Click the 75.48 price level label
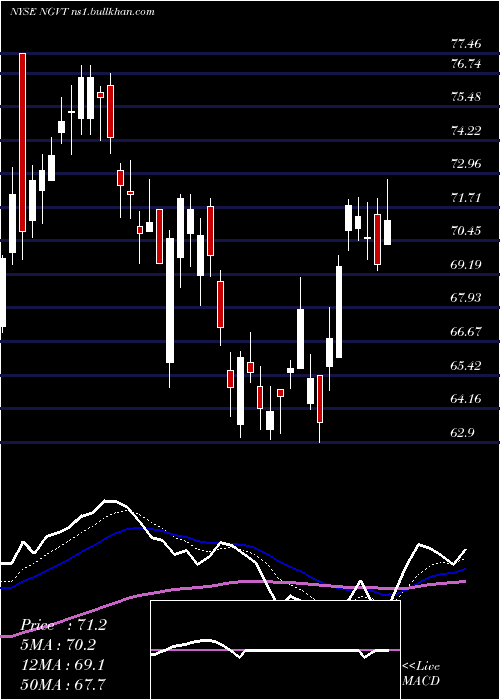The image size is (500, 700). [x=466, y=97]
